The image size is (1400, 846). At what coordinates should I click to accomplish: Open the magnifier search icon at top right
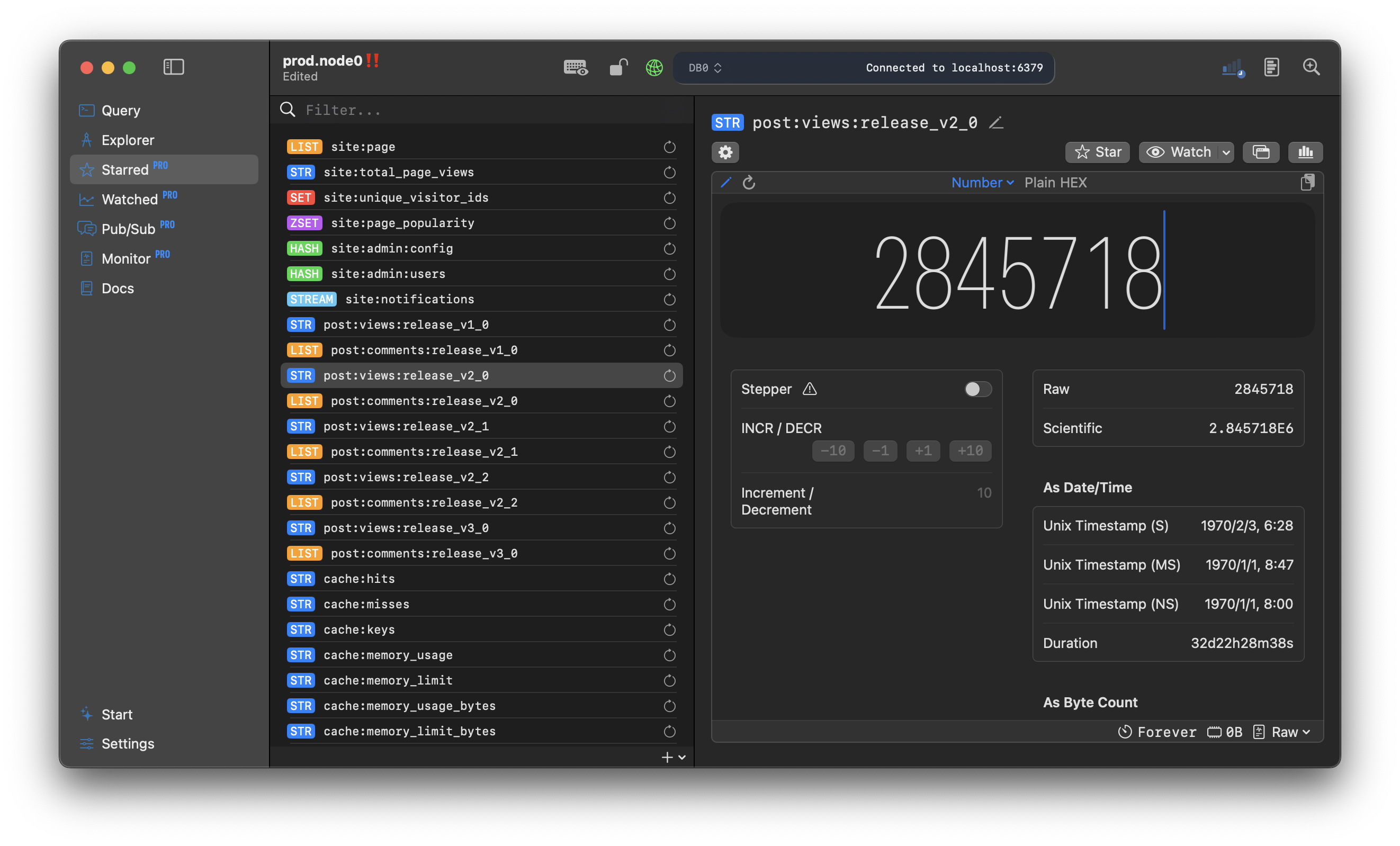pos(1311,67)
